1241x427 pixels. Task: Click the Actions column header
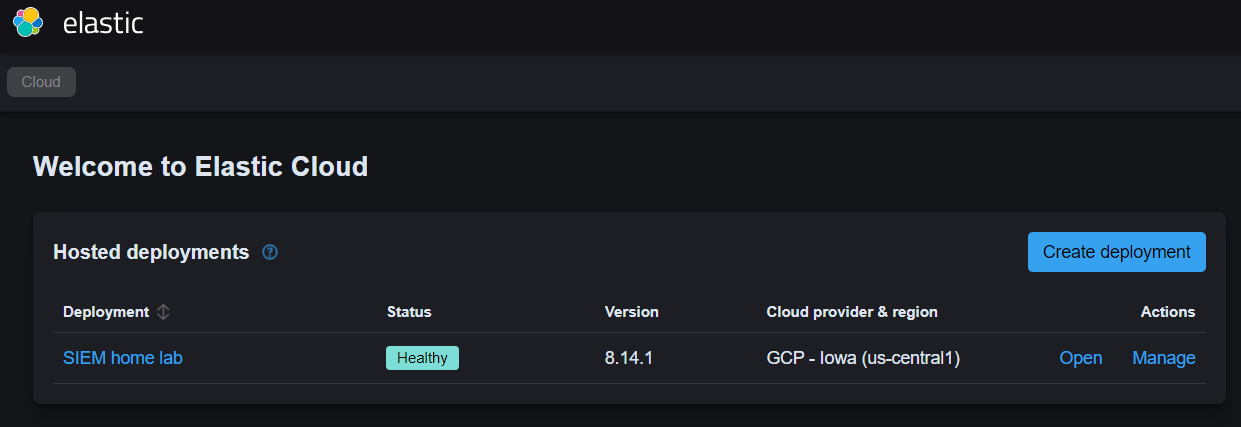coord(1168,312)
